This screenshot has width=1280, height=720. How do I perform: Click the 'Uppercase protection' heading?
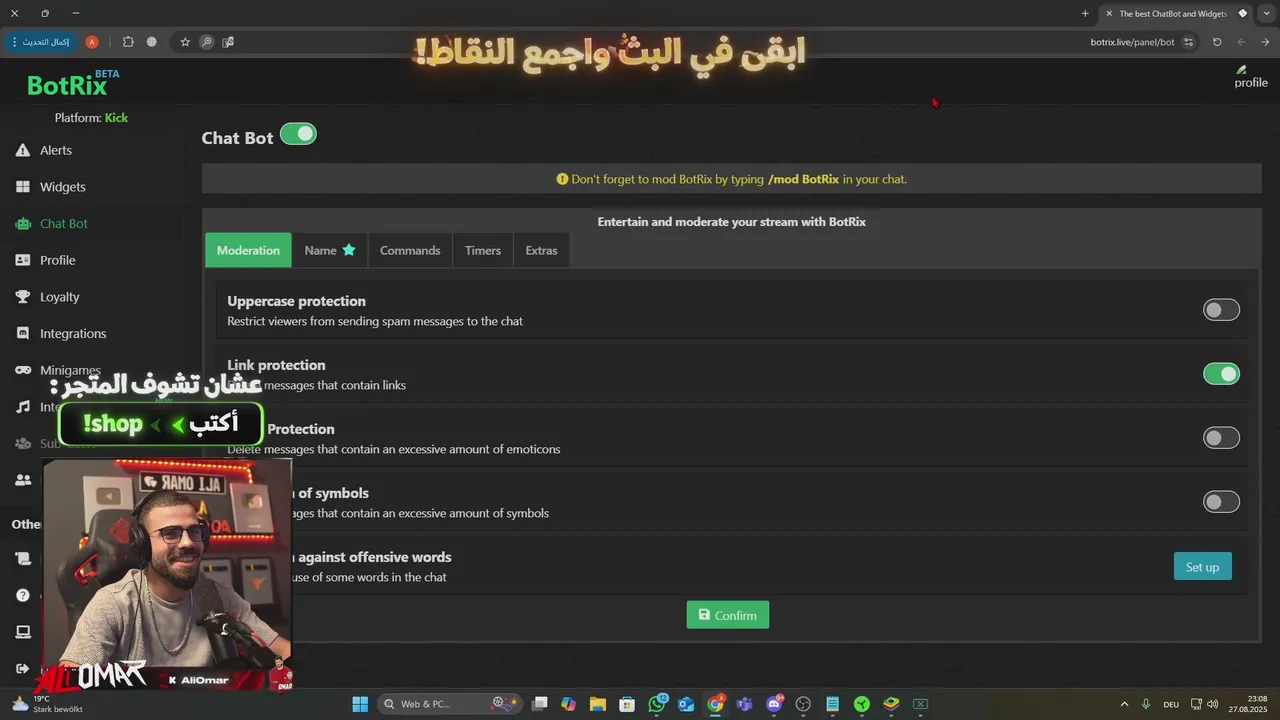point(296,301)
